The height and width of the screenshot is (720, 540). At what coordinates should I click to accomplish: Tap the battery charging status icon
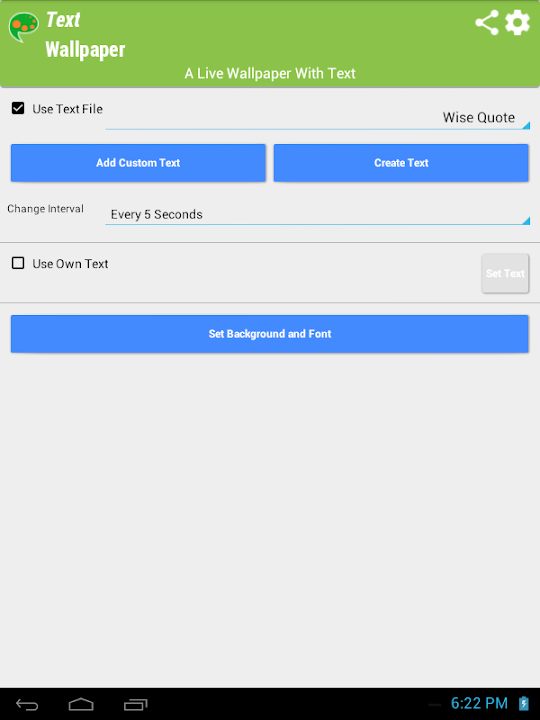click(523, 703)
